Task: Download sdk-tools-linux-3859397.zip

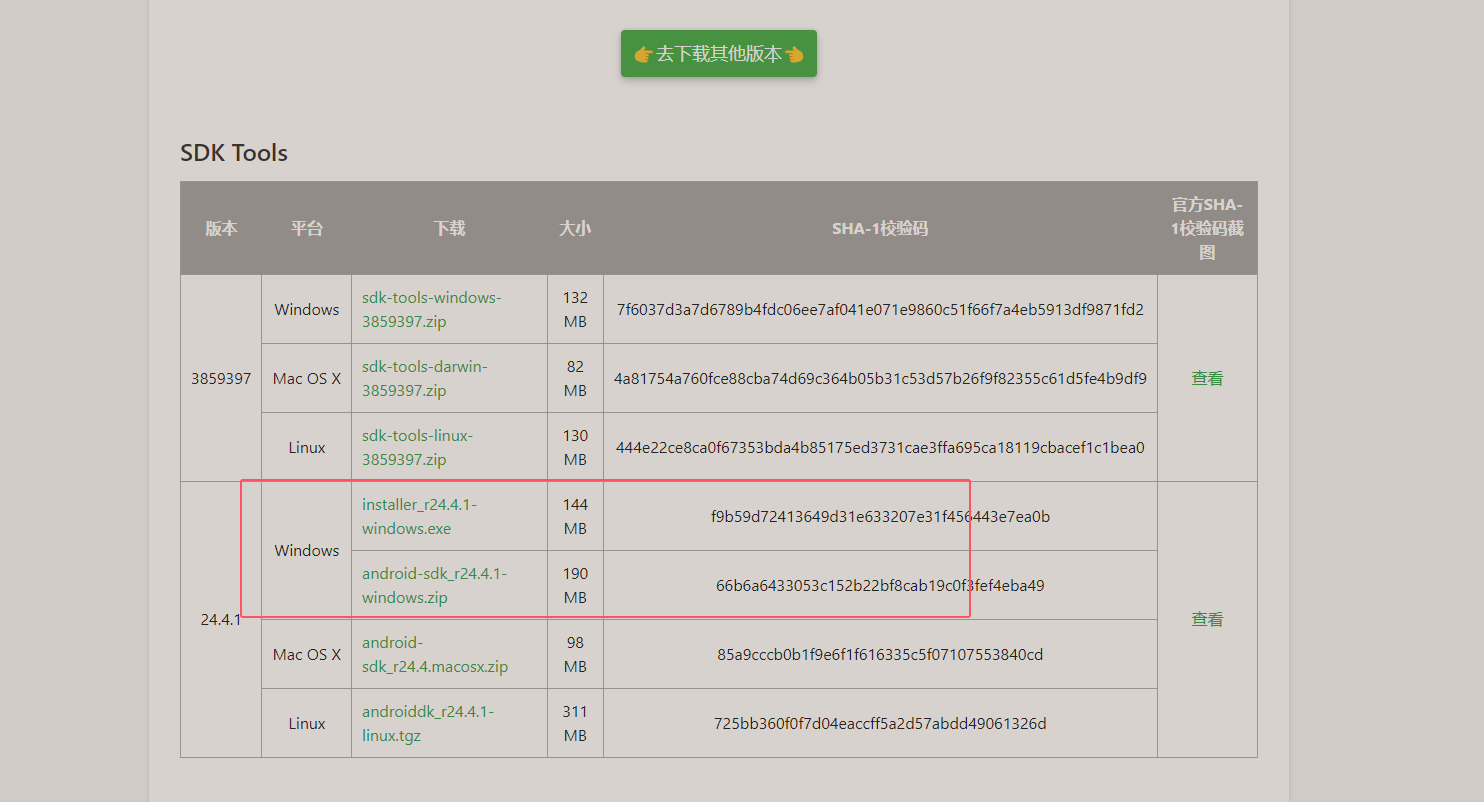Action: coord(418,447)
